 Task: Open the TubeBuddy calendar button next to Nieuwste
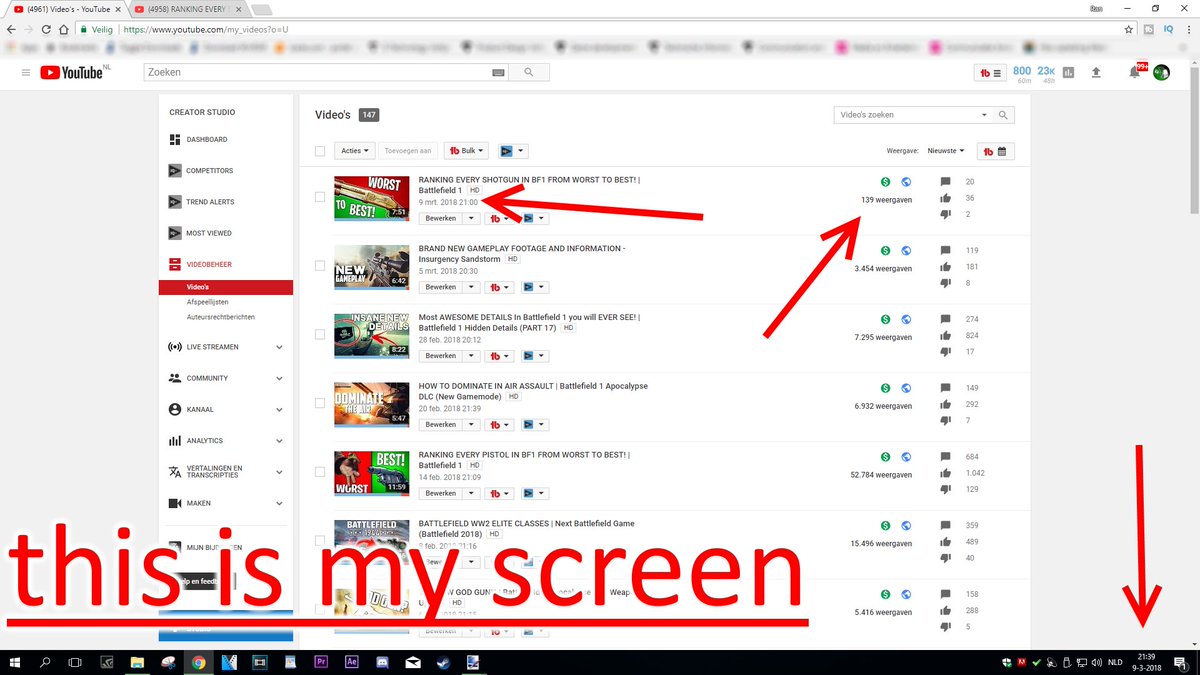click(x=995, y=151)
